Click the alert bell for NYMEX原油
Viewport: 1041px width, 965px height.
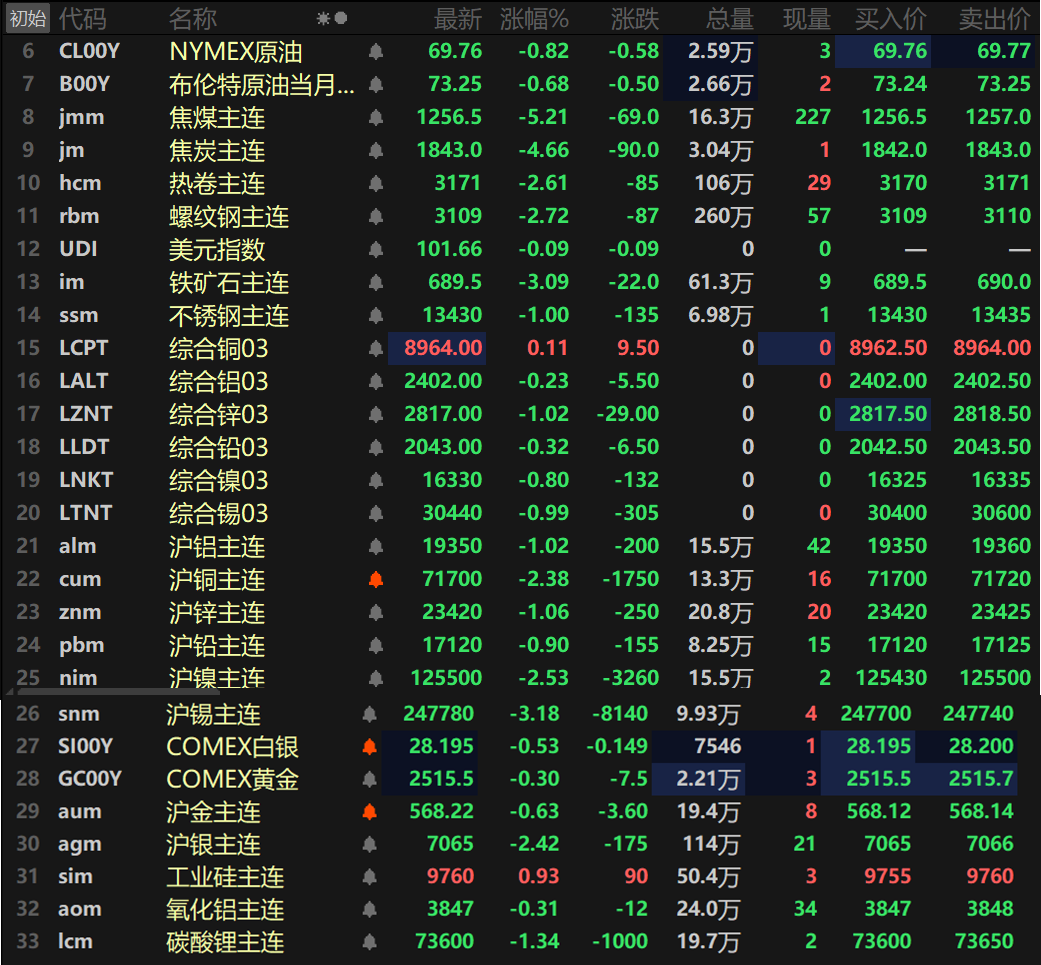pos(376,52)
